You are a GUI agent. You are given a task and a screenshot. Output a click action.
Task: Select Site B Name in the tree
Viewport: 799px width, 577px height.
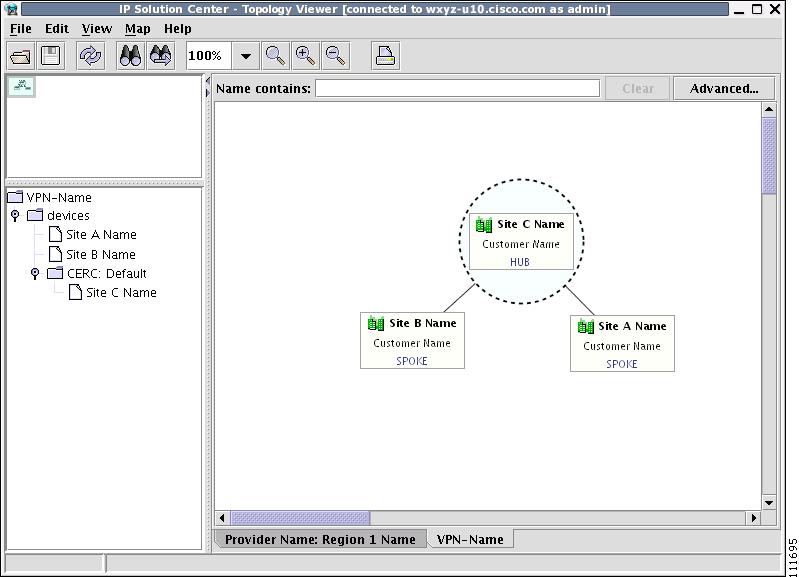tap(92, 254)
